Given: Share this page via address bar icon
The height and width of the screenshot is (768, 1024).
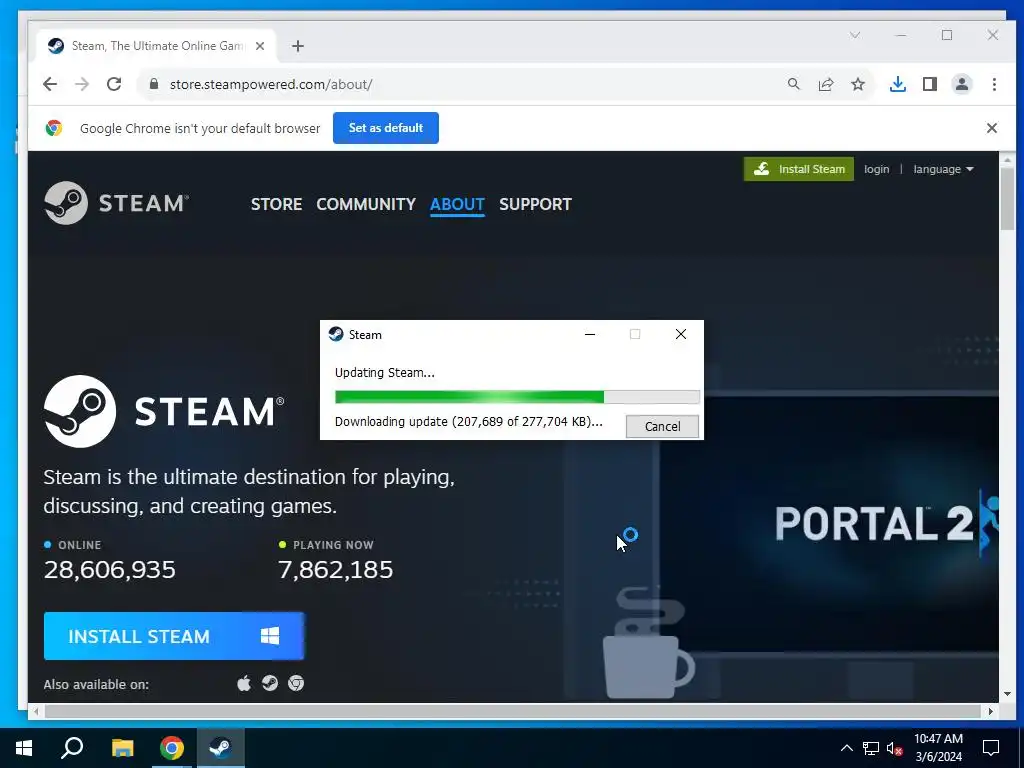Looking at the screenshot, I should click(826, 84).
